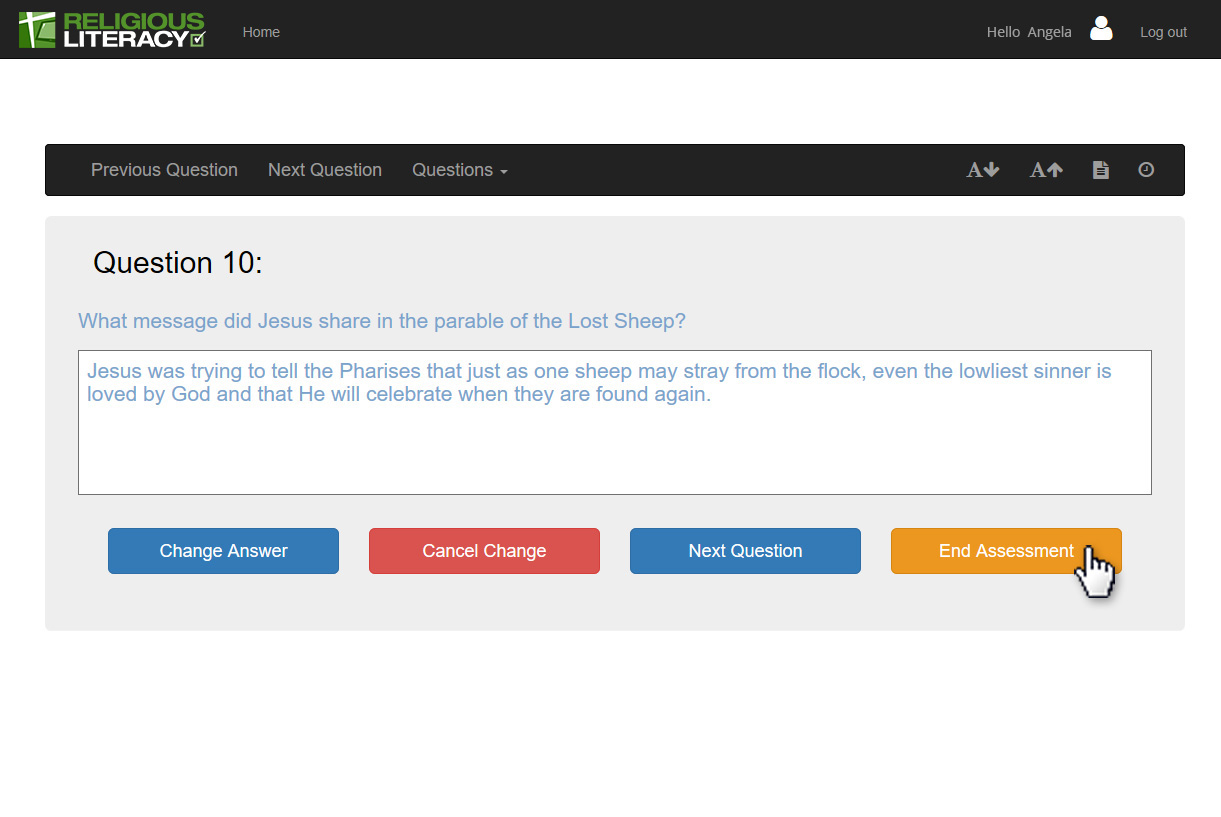The width and height of the screenshot is (1221, 817).
Task: Click the clock timer icon
Action: [1146, 170]
